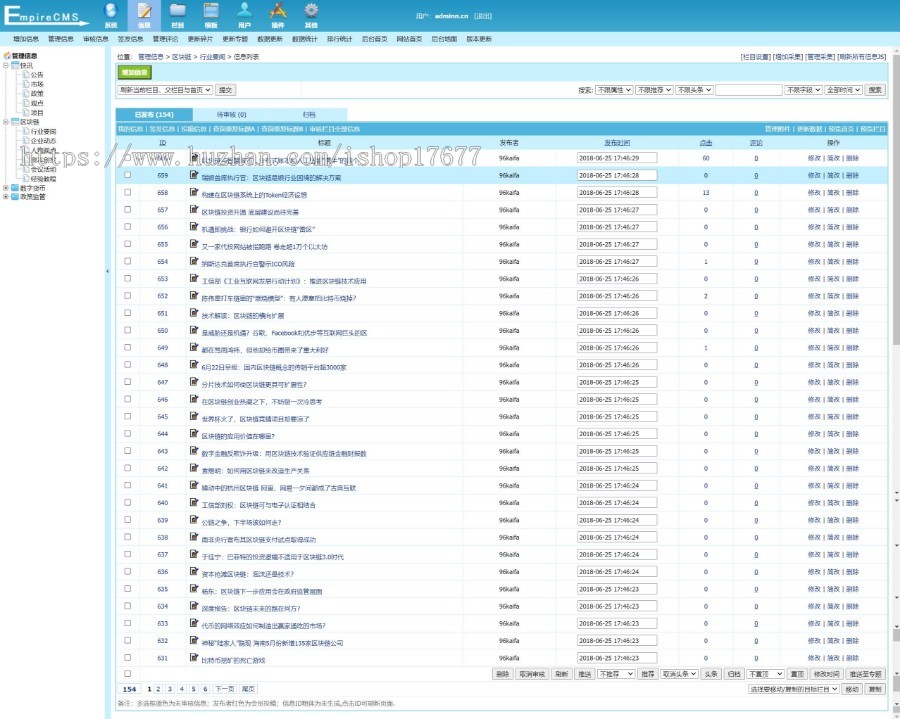Check the box for article 659
900x719 pixels.
click(127, 175)
